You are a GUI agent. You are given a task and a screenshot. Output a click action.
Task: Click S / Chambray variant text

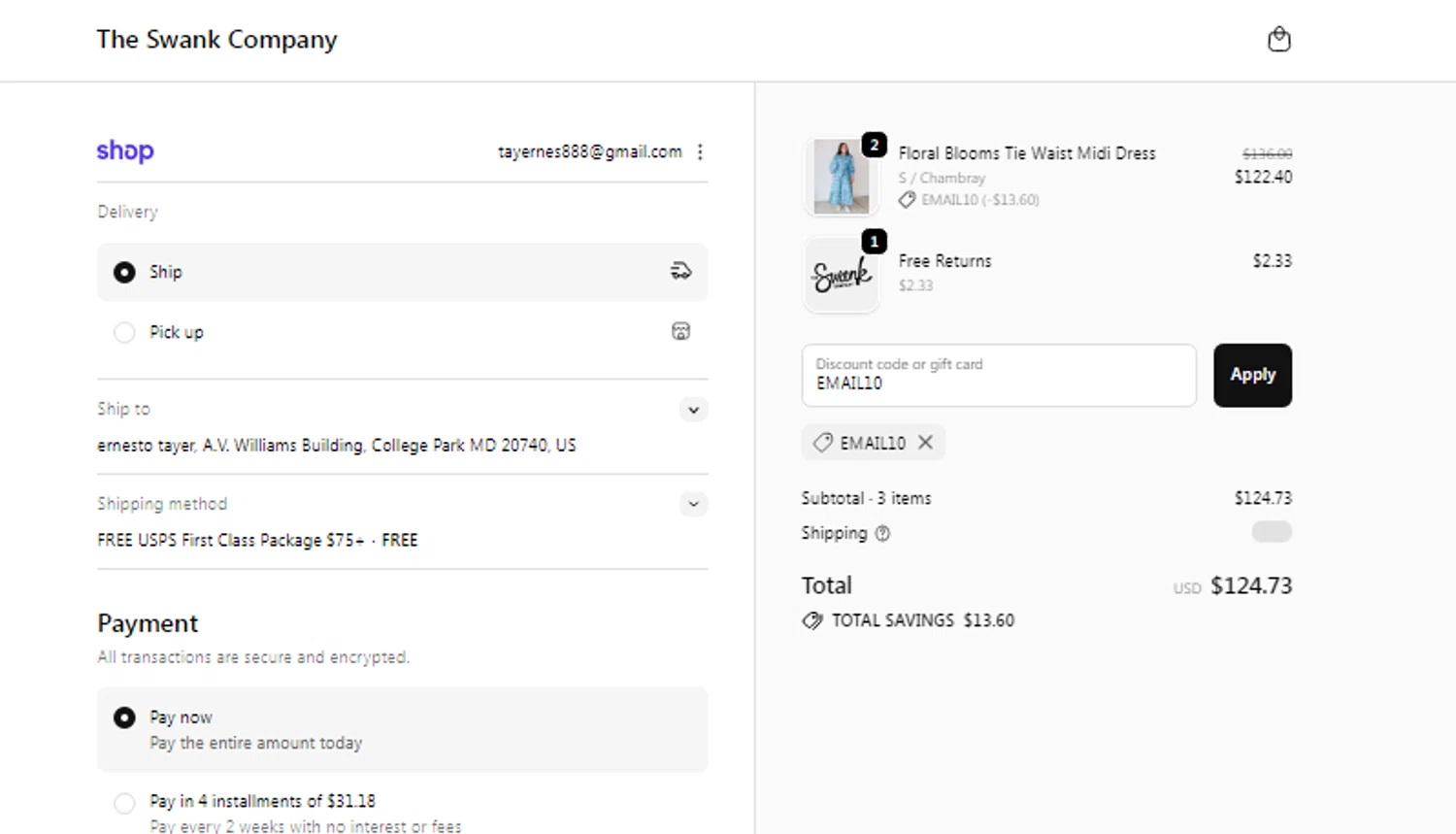pyautogui.click(x=942, y=178)
